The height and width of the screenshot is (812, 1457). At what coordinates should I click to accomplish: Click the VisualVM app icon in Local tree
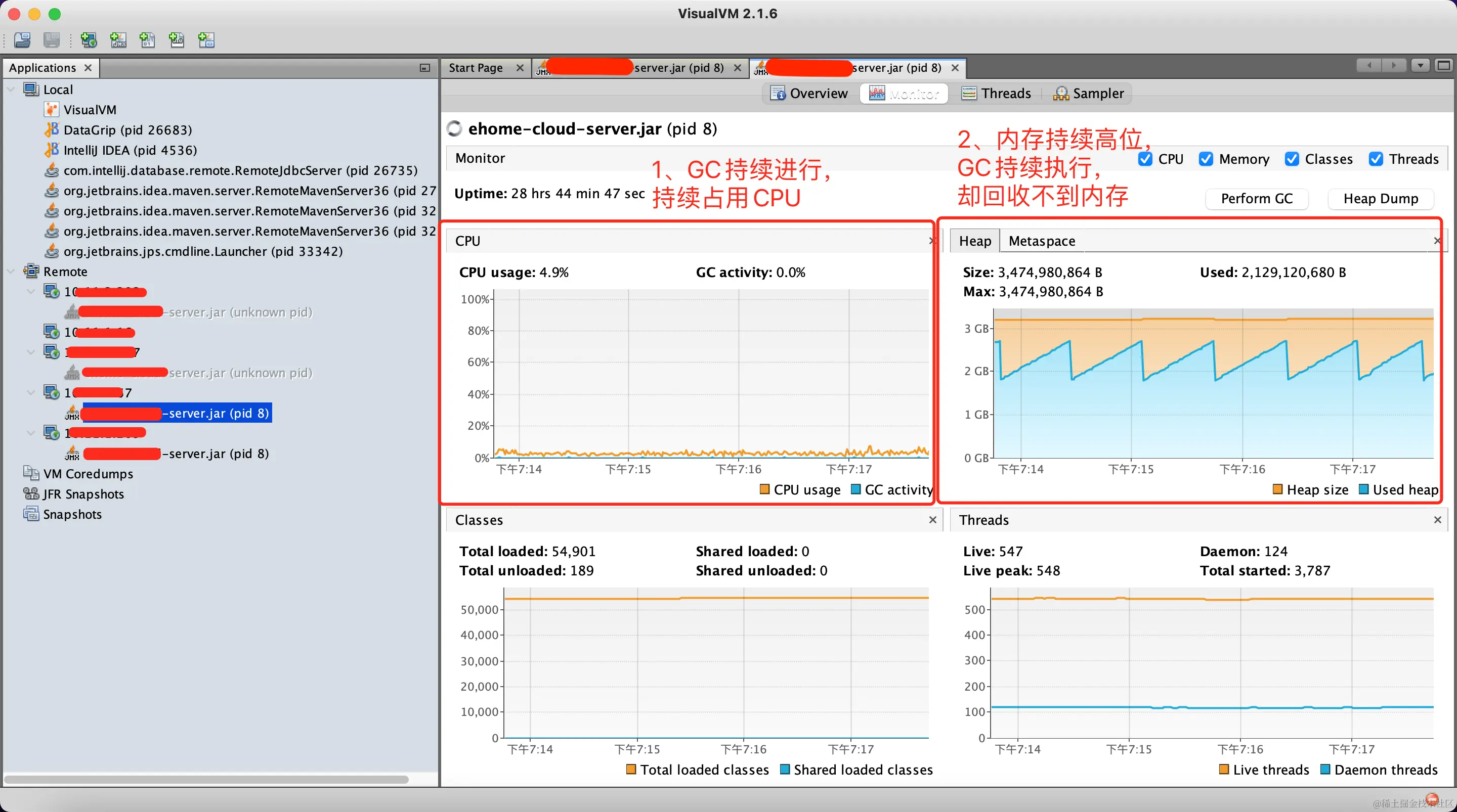(52, 110)
